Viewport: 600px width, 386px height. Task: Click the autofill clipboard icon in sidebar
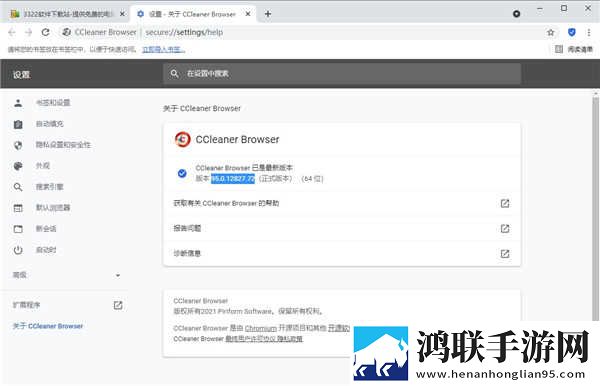point(18,124)
